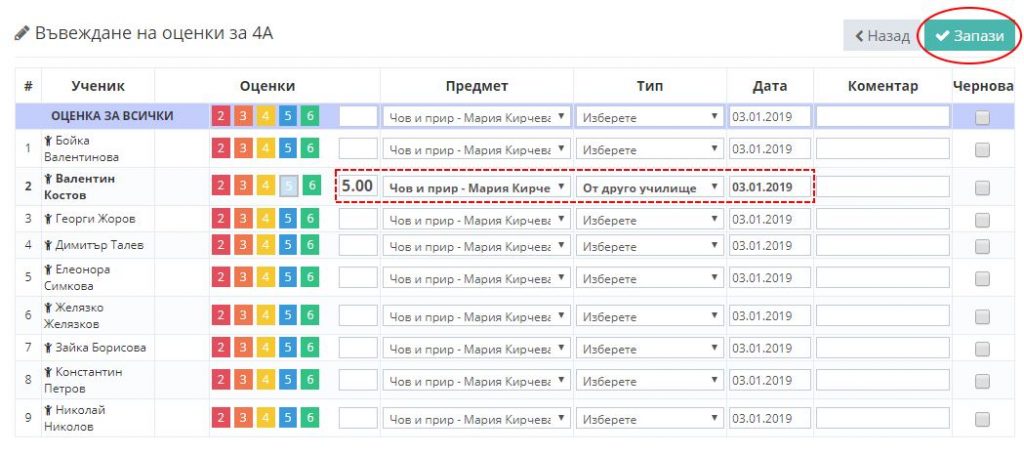Assign orange grade 3 to Зайка Борисова

click(x=243, y=348)
